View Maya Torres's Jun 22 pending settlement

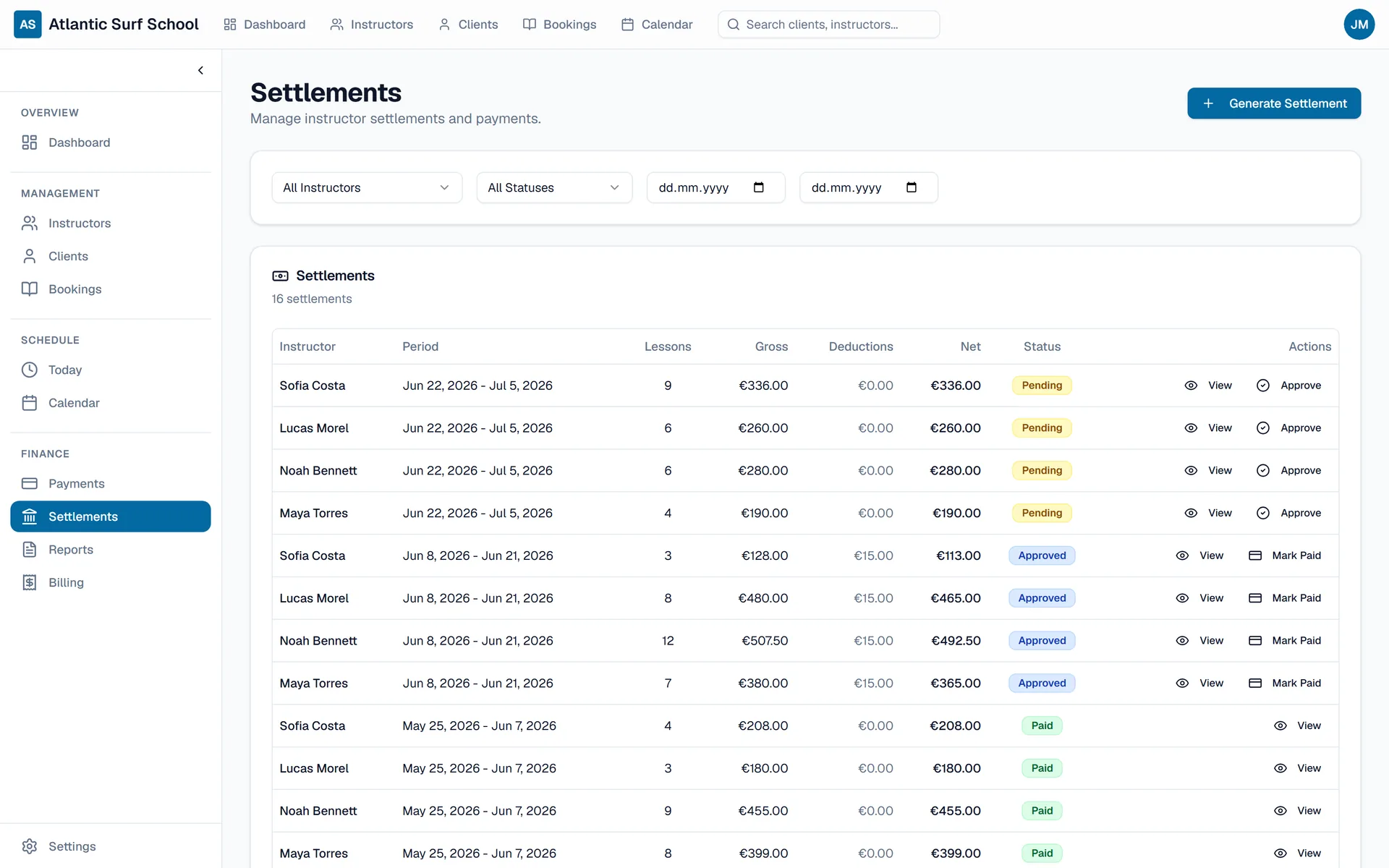[1208, 513]
